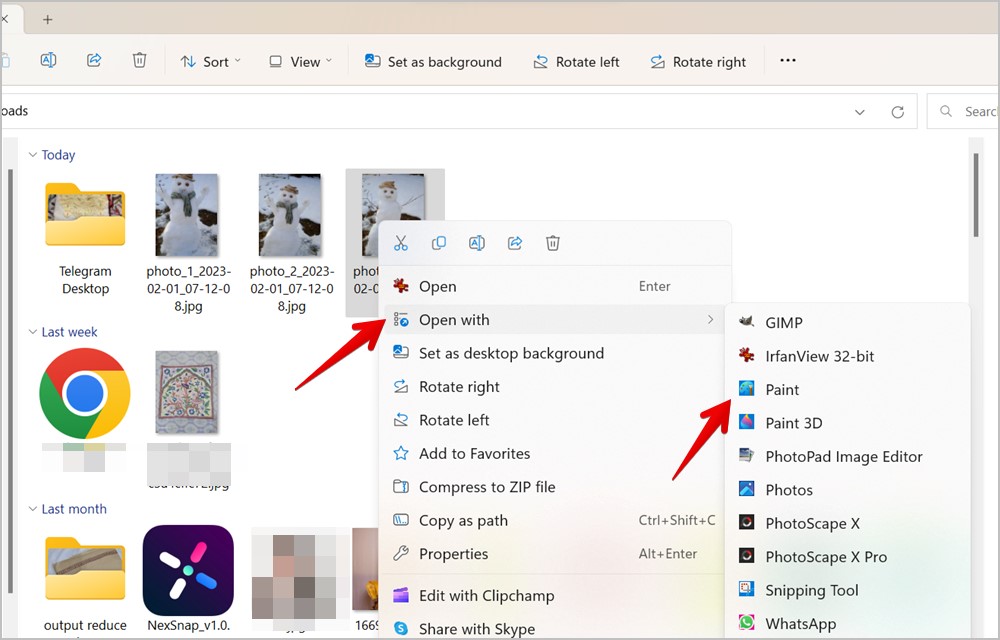Collapse the Last week group
This screenshot has height=640, width=1000.
pos(33,332)
